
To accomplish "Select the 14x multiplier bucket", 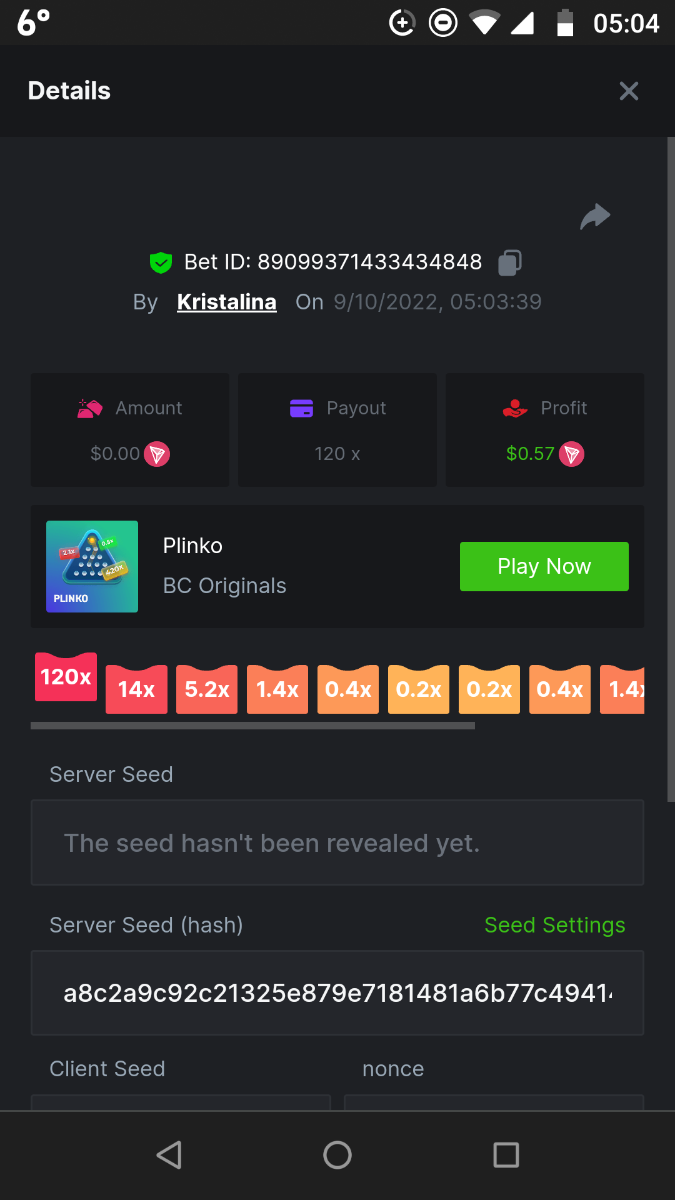I will coord(136,689).
